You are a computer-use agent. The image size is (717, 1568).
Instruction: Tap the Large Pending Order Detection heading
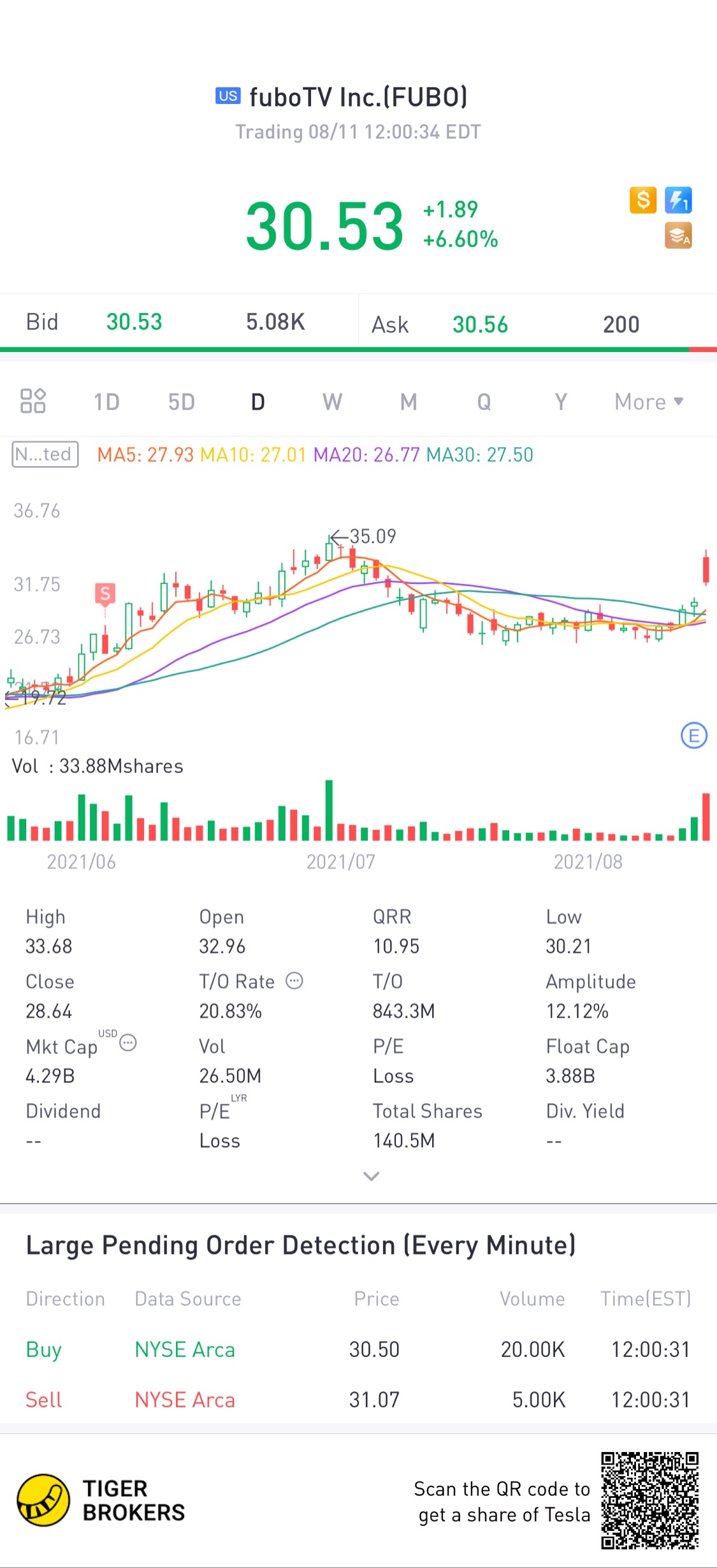[301, 1245]
